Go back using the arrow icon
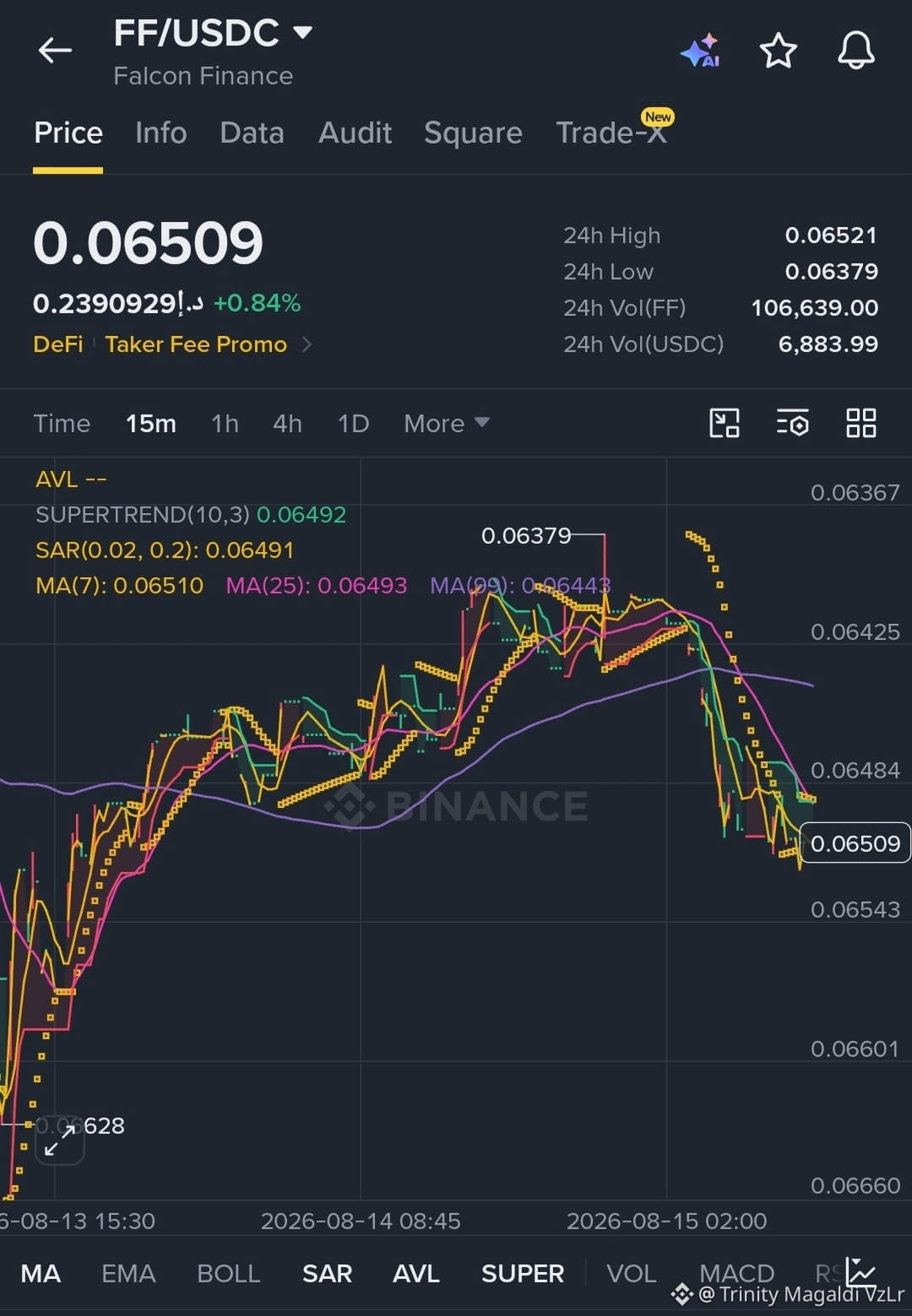This screenshot has height=1316, width=912. (x=55, y=51)
